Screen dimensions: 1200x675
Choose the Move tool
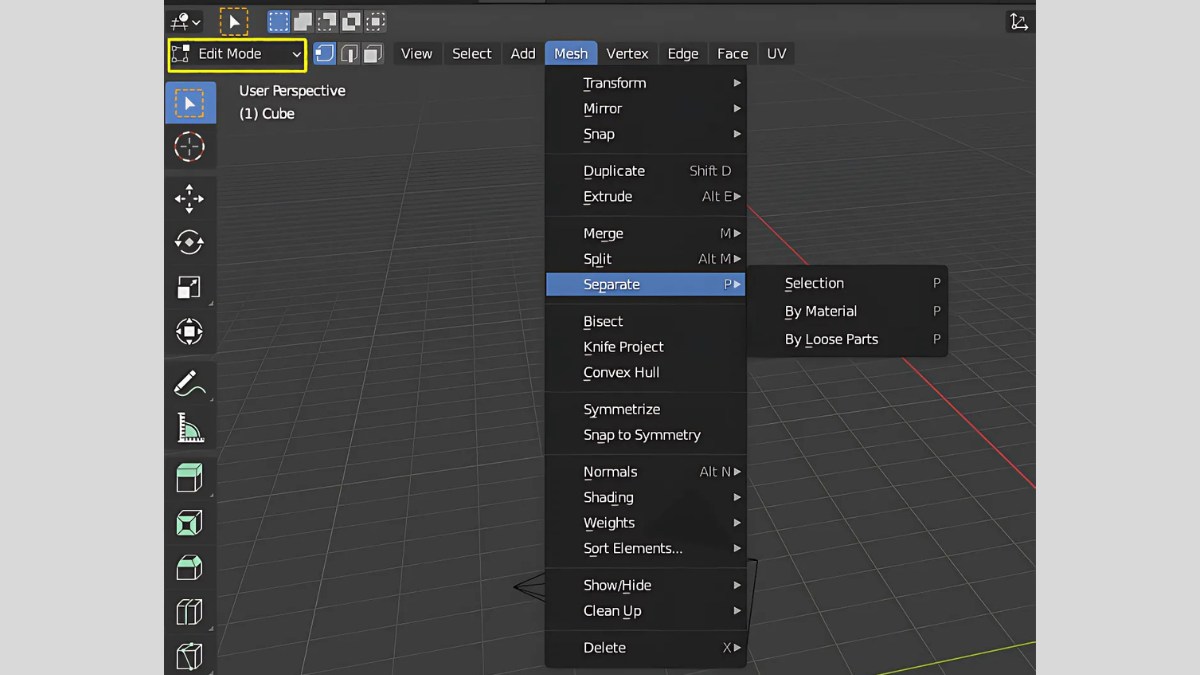pyautogui.click(x=190, y=199)
